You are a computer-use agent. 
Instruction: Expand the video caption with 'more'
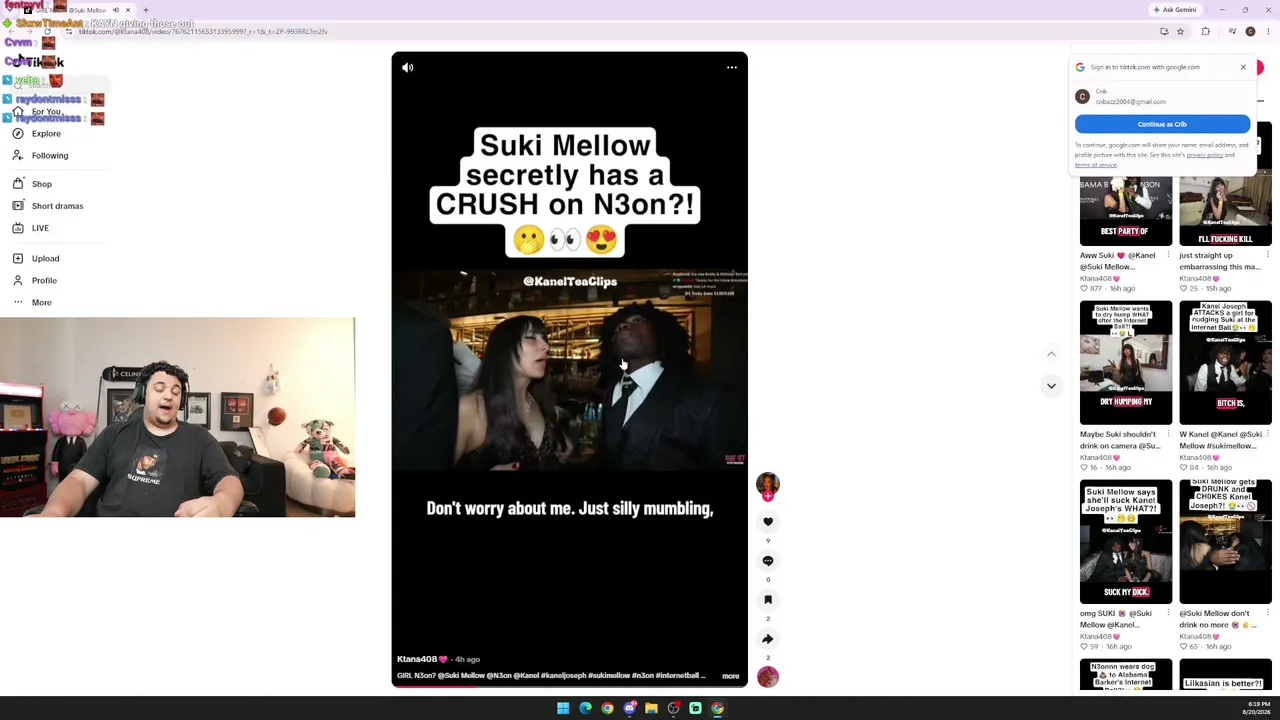tap(731, 676)
